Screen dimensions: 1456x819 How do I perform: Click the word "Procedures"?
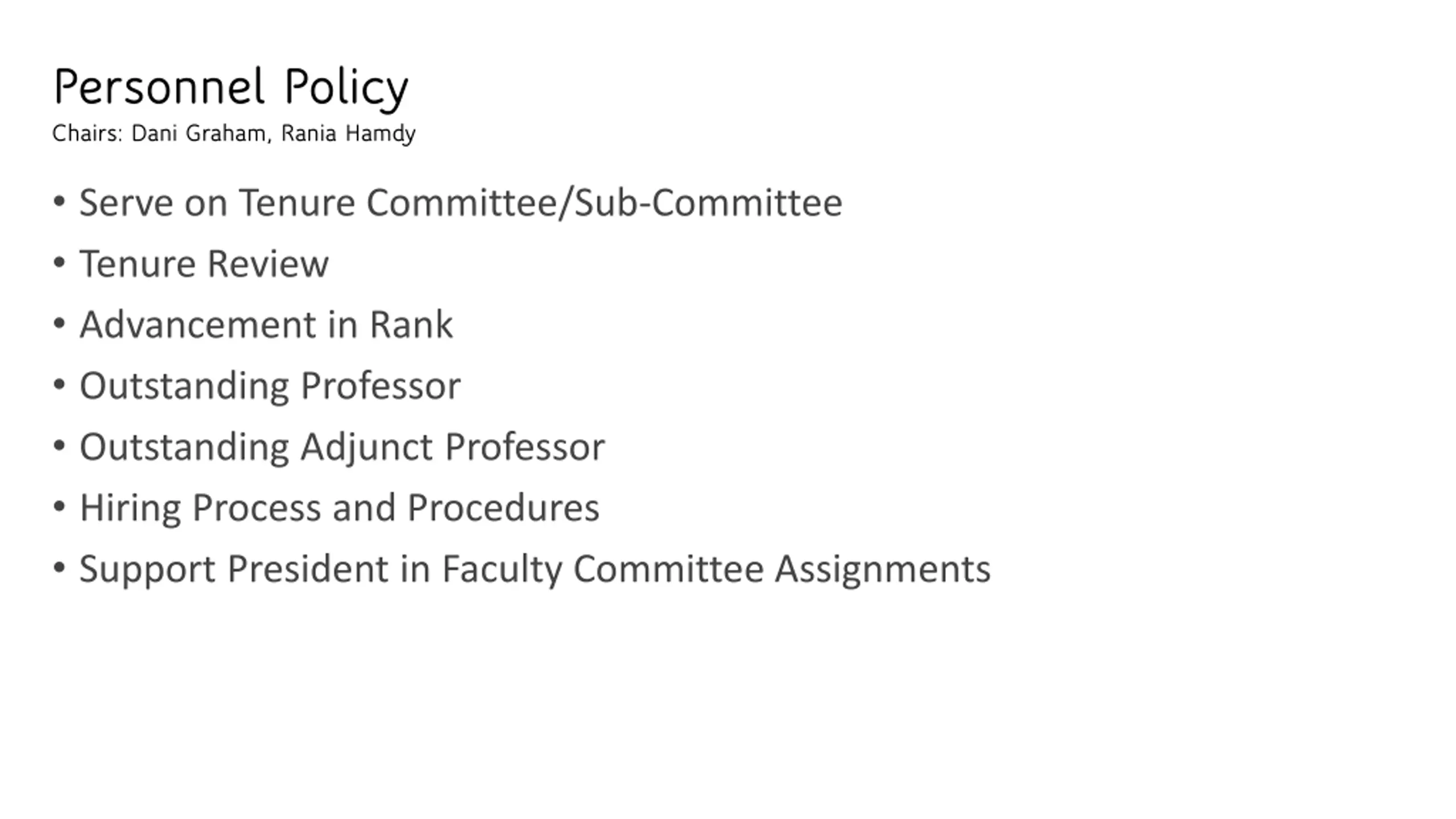(x=503, y=508)
